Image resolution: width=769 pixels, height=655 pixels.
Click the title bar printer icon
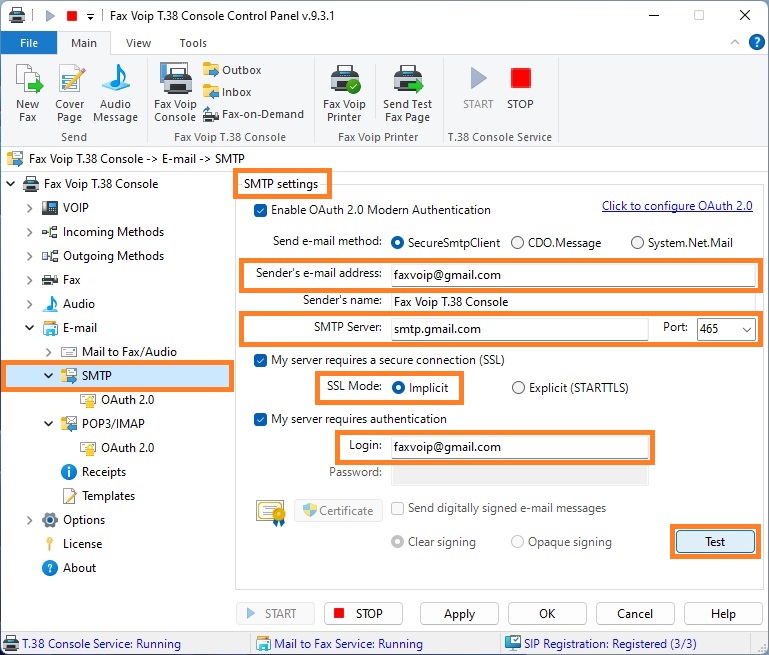[17, 16]
